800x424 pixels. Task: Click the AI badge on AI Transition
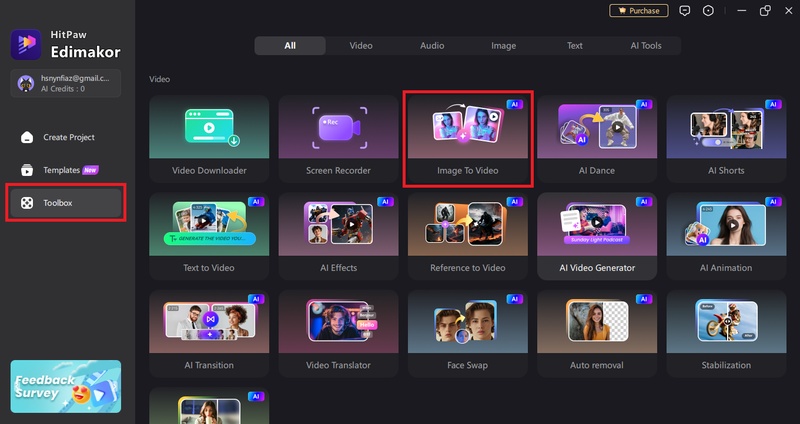click(256, 299)
